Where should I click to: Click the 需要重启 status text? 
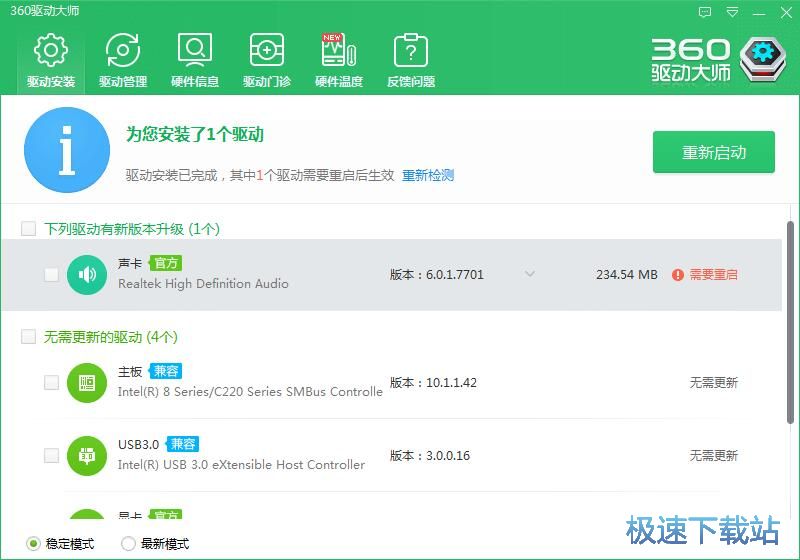pyautogui.click(x=713, y=275)
